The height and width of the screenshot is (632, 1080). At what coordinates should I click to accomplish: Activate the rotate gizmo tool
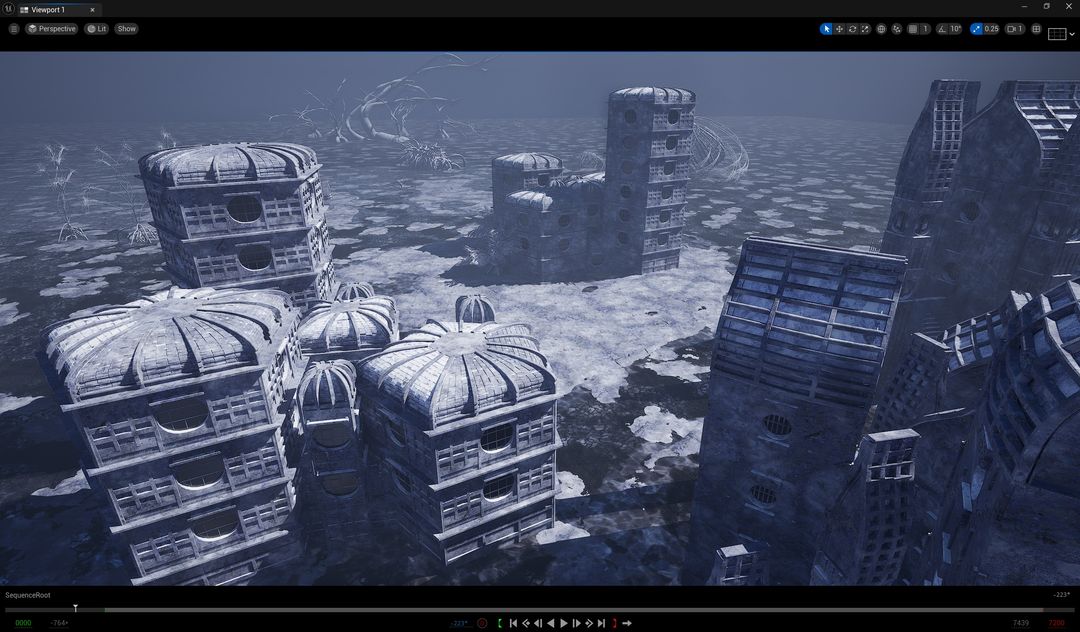coord(852,29)
